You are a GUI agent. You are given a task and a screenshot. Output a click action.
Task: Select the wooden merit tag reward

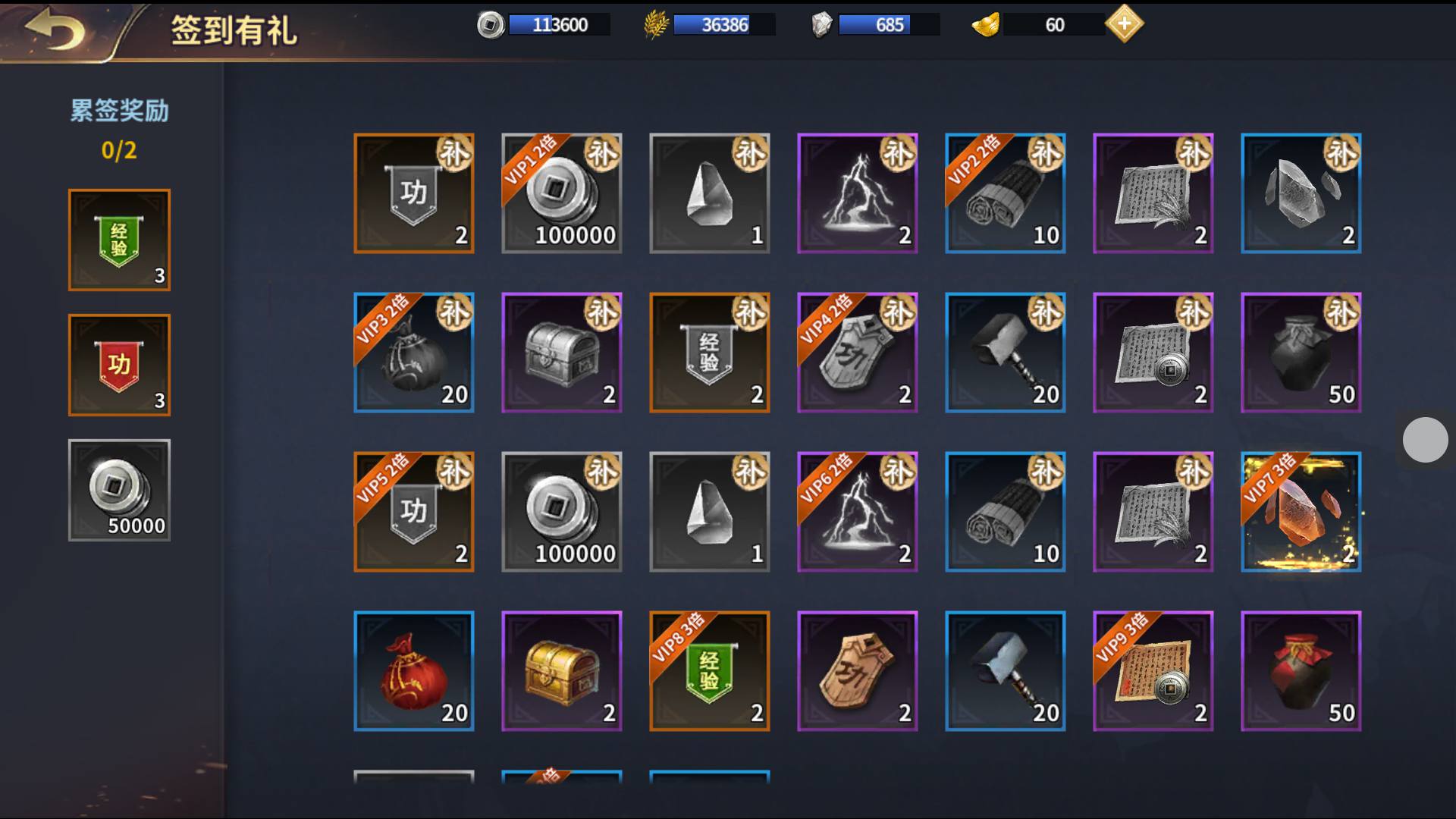(857, 671)
